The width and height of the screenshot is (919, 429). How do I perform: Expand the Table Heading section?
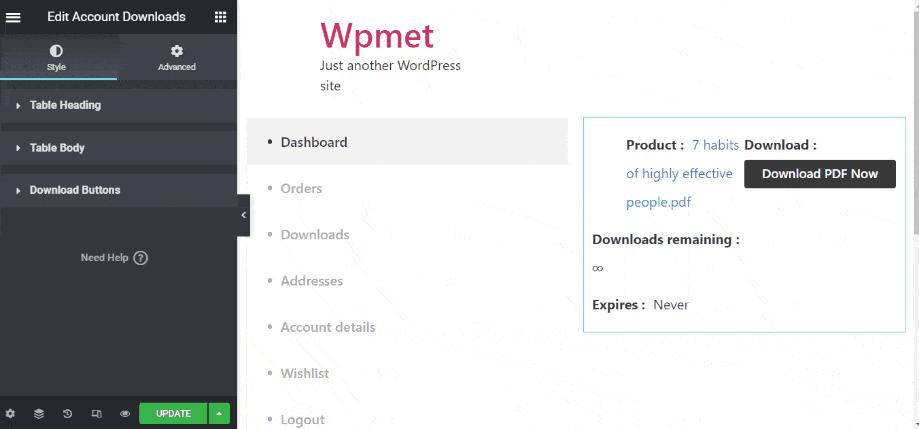click(118, 105)
